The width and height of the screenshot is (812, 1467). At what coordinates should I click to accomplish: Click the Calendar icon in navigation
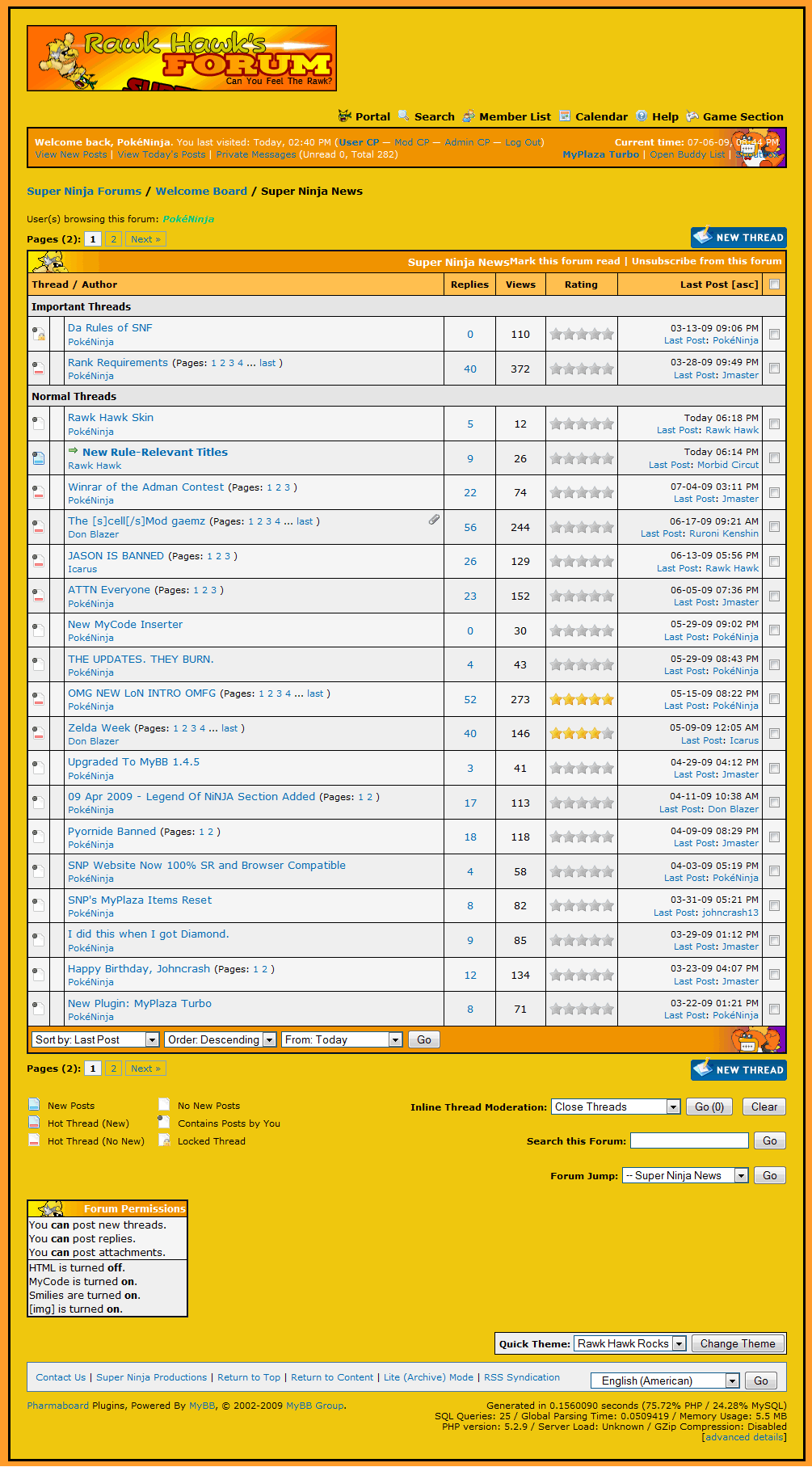point(565,116)
